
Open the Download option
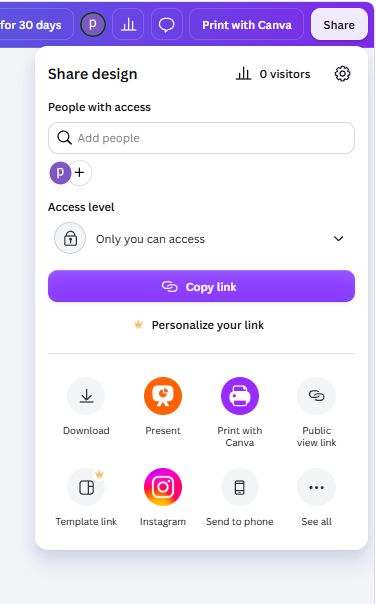86,396
